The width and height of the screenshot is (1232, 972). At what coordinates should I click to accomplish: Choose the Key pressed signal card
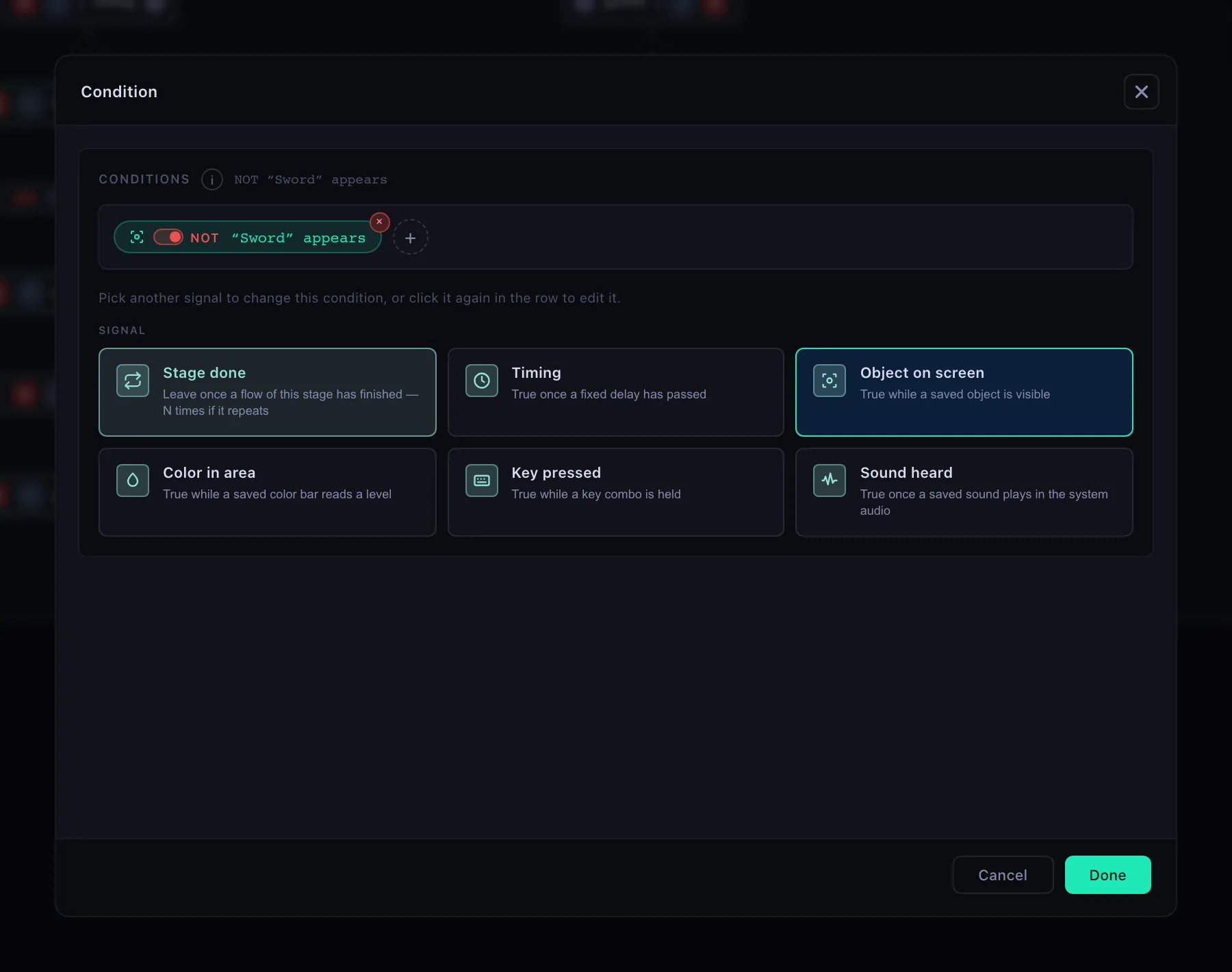pos(615,492)
